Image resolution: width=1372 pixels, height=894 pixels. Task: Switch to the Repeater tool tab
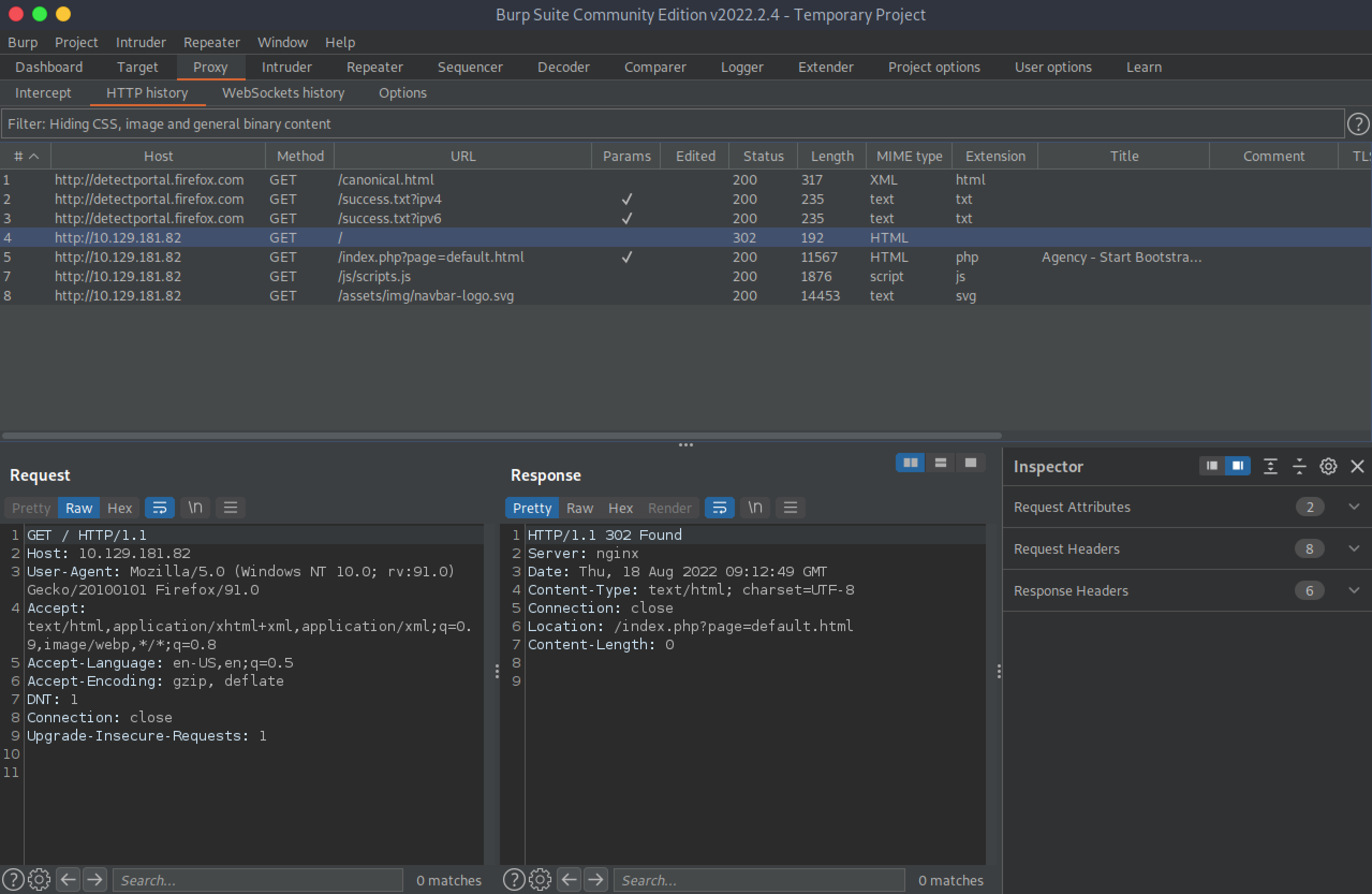[x=374, y=67]
